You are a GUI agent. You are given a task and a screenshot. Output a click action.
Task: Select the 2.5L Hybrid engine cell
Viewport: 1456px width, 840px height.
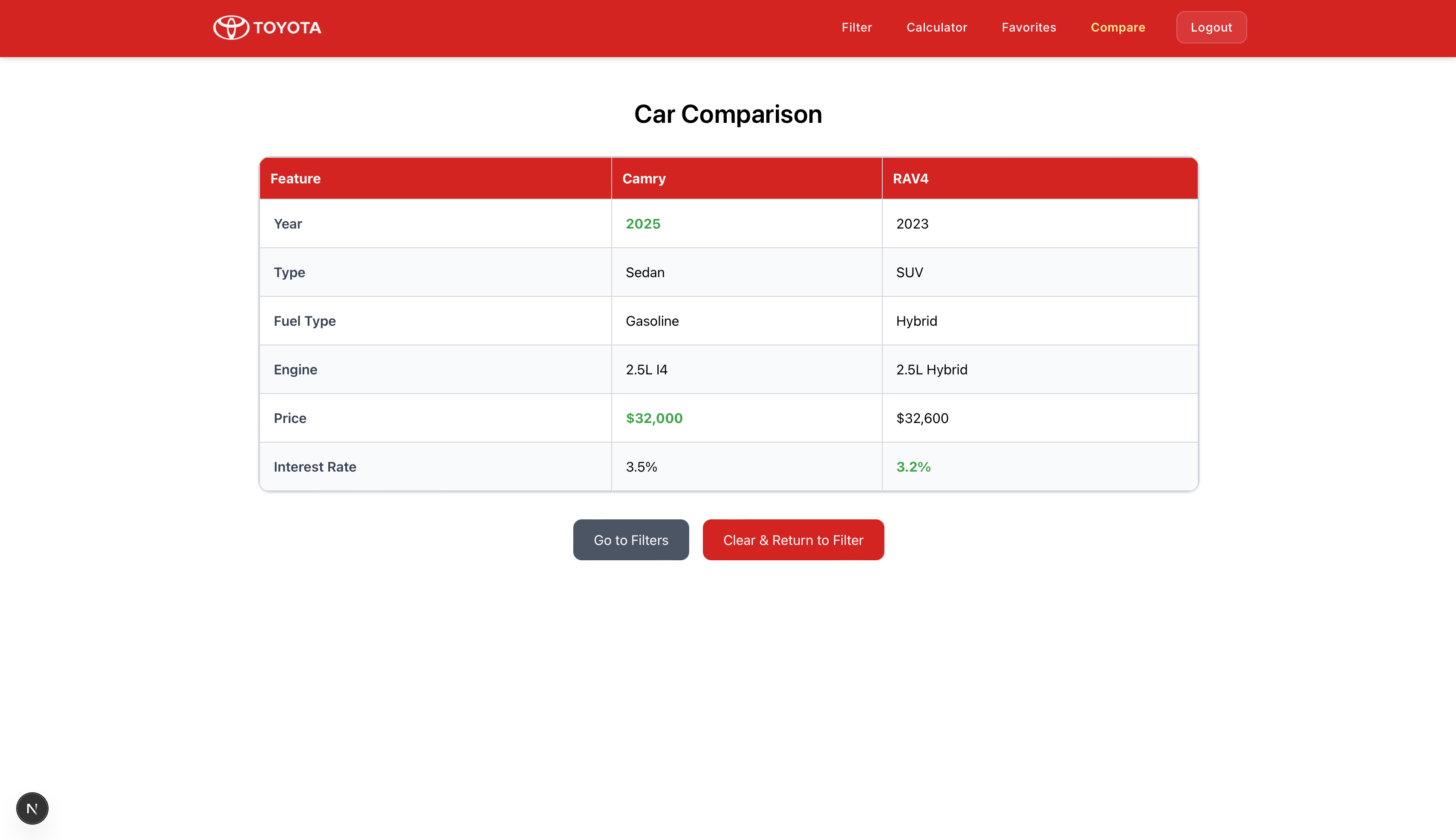point(931,370)
